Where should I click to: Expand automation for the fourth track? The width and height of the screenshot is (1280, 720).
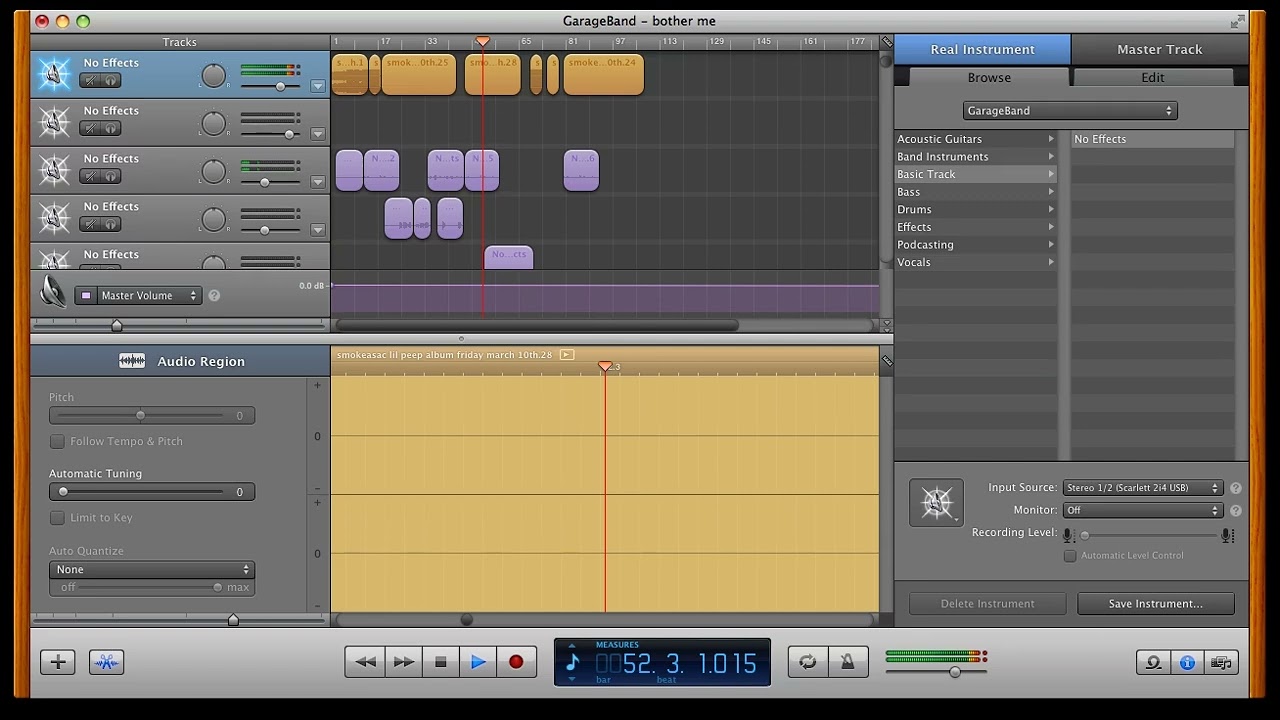(318, 230)
